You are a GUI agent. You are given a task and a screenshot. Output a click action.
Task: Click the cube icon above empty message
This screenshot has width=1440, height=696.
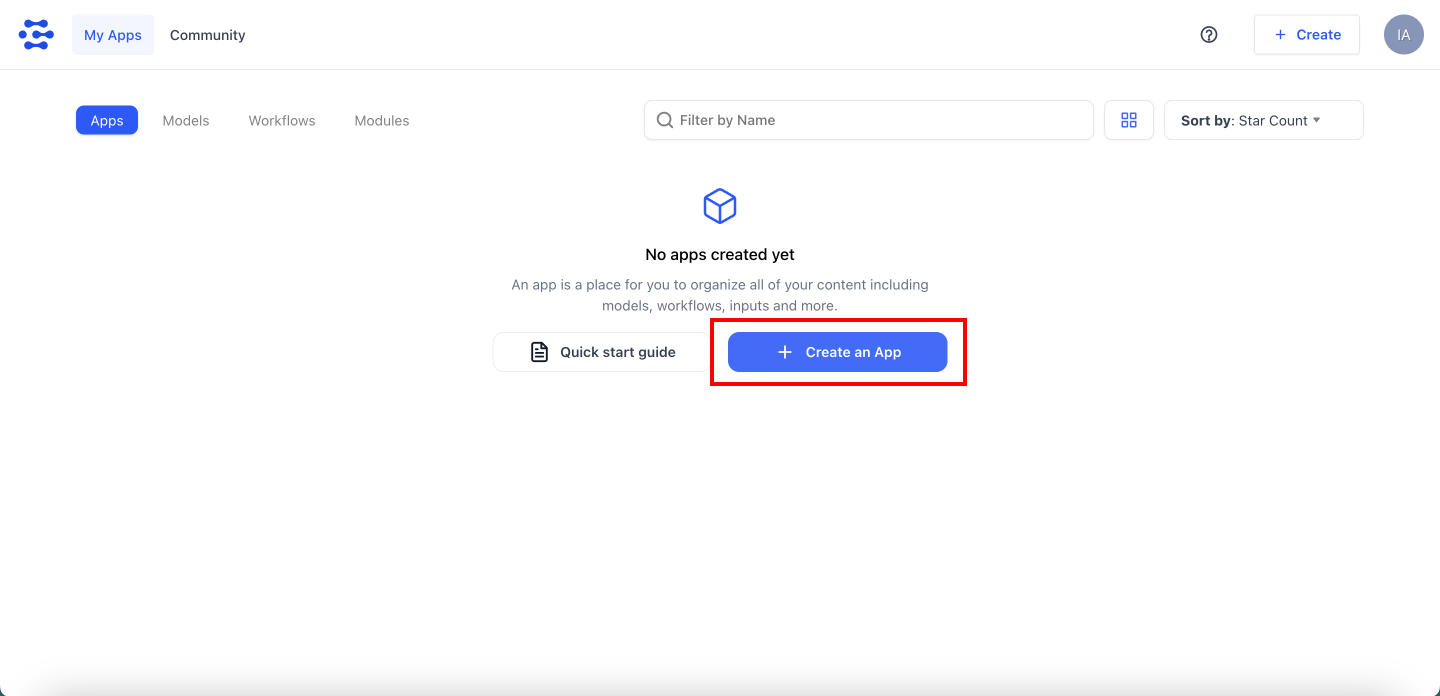[x=720, y=206]
